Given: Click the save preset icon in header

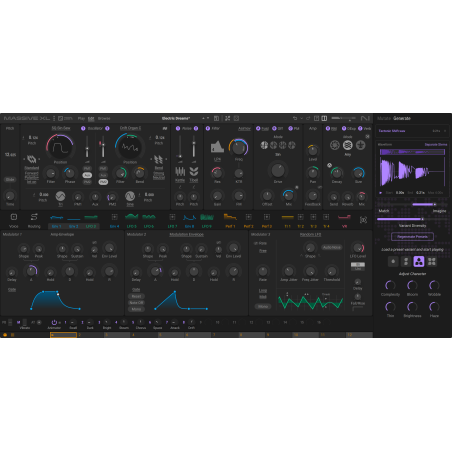Looking at the screenshot, I should 216,118.
